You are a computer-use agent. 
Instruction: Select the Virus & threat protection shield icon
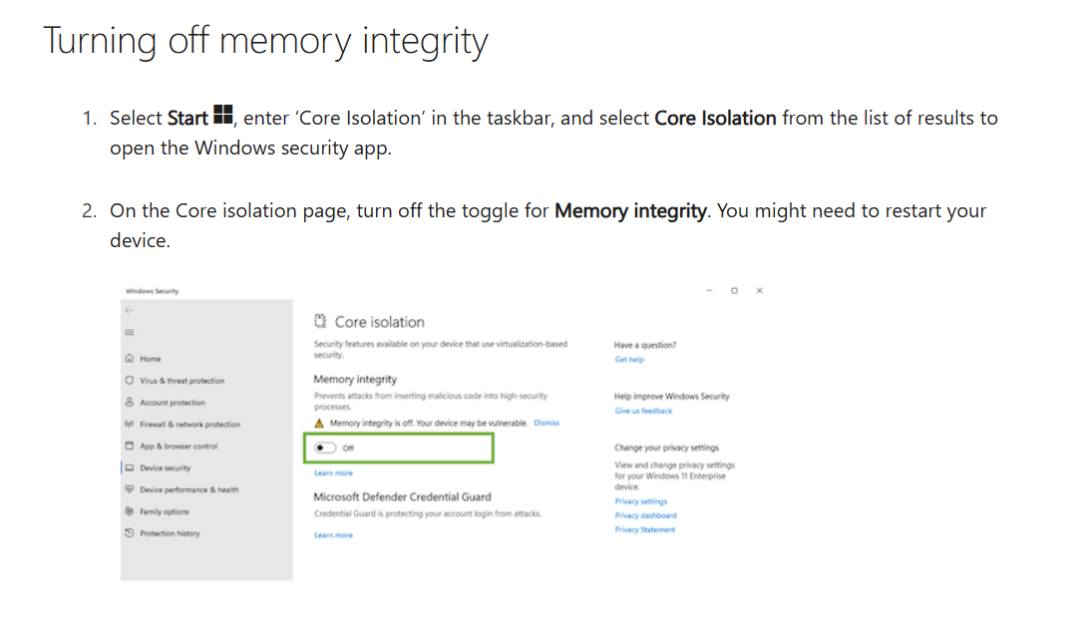(x=130, y=380)
